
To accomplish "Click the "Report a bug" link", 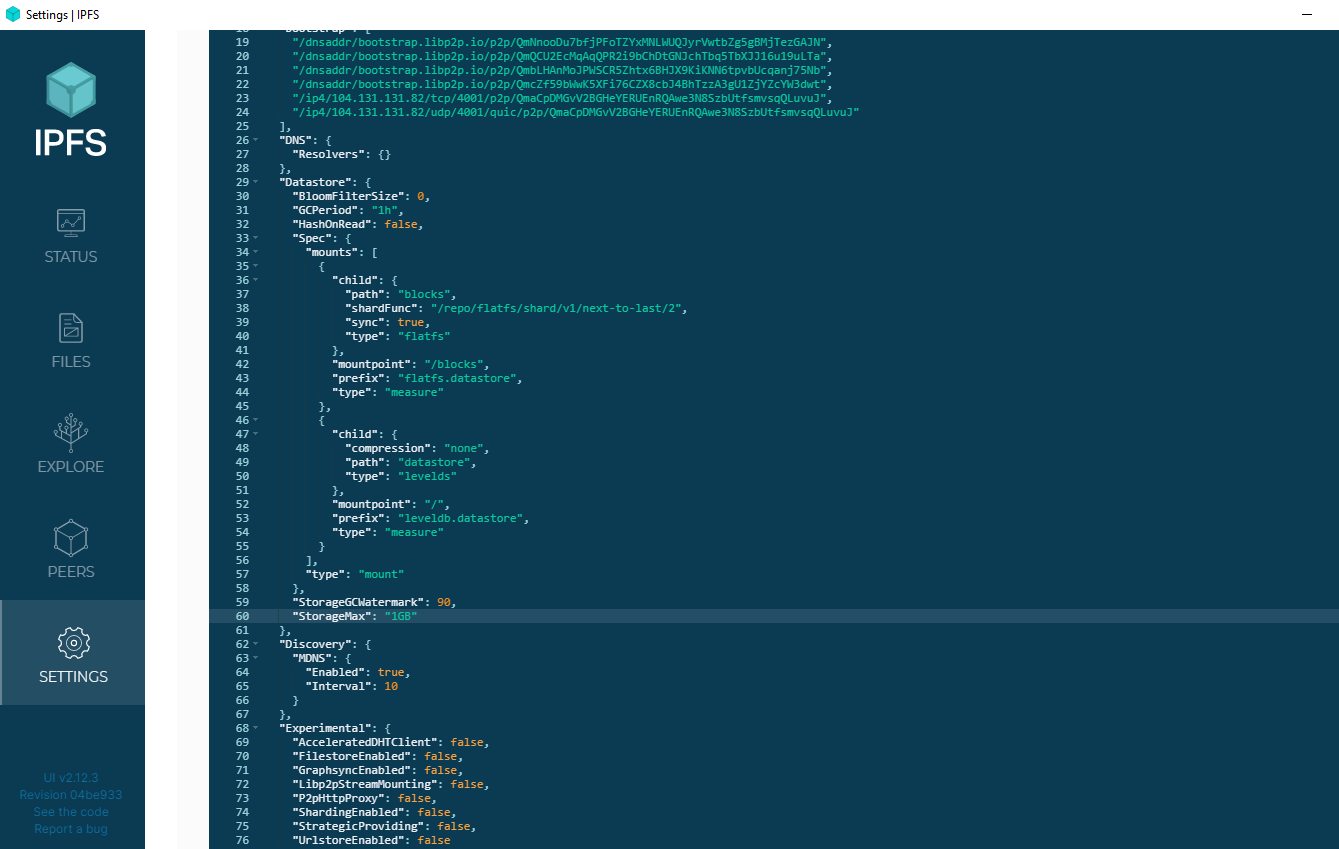I will (x=71, y=829).
